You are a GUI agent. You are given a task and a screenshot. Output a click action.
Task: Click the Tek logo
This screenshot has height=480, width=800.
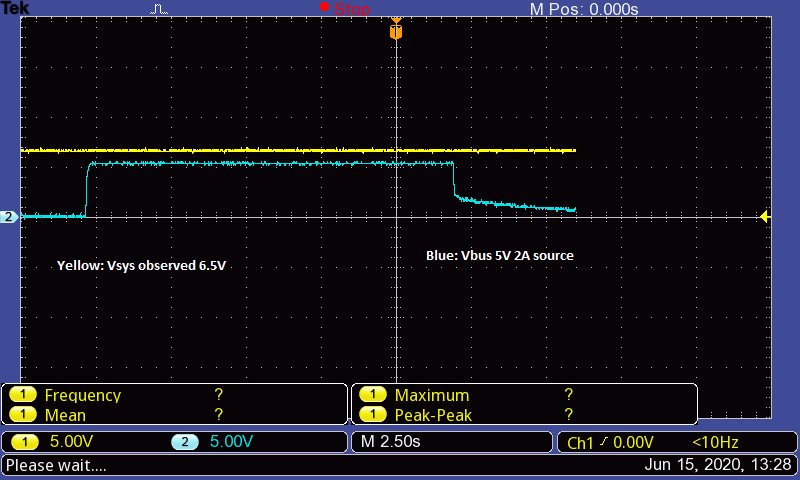click(x=15, y=8)
